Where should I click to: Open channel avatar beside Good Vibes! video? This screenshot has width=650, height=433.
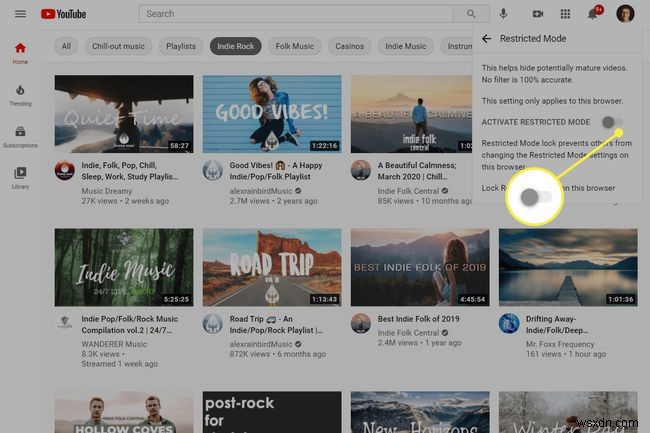click(x=213, y=170)
